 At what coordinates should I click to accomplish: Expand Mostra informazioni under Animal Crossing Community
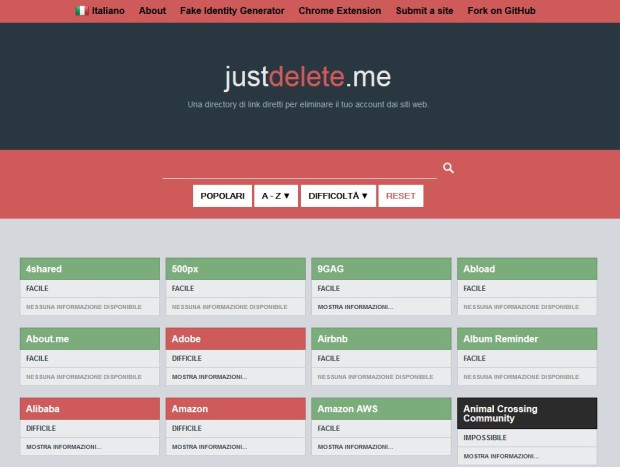coord(501,456)
